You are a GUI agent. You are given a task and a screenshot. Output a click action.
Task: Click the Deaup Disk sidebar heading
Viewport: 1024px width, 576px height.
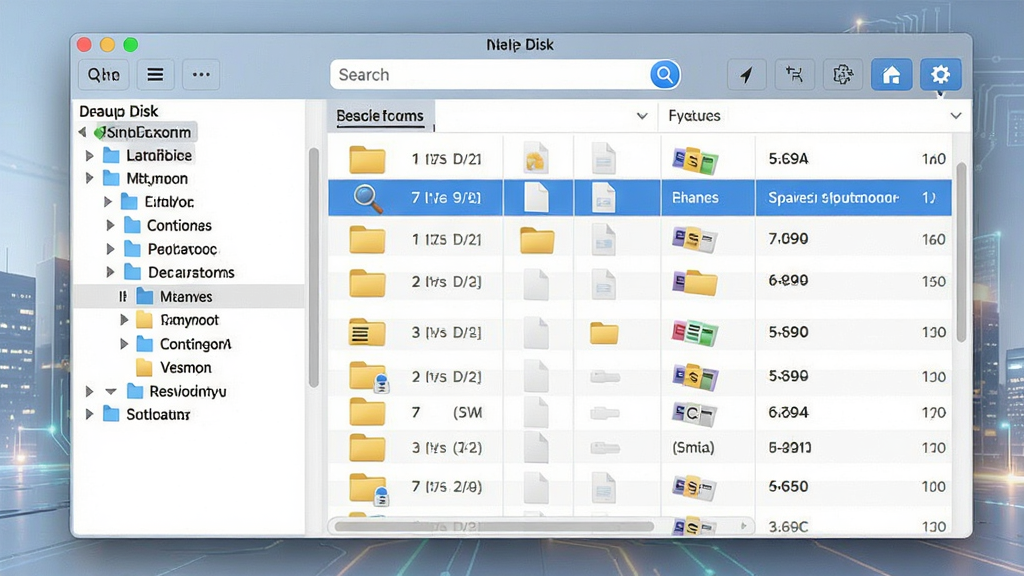coord(118,111)
